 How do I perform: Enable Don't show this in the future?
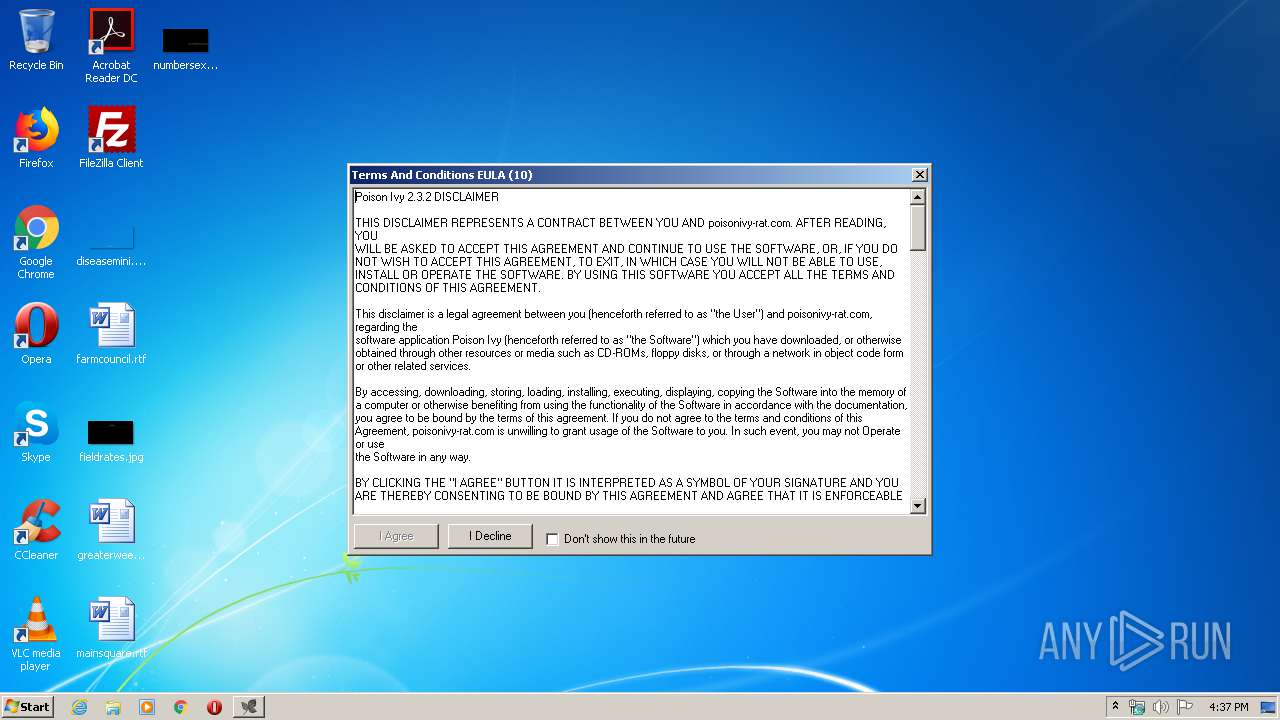tap(552, 539)
